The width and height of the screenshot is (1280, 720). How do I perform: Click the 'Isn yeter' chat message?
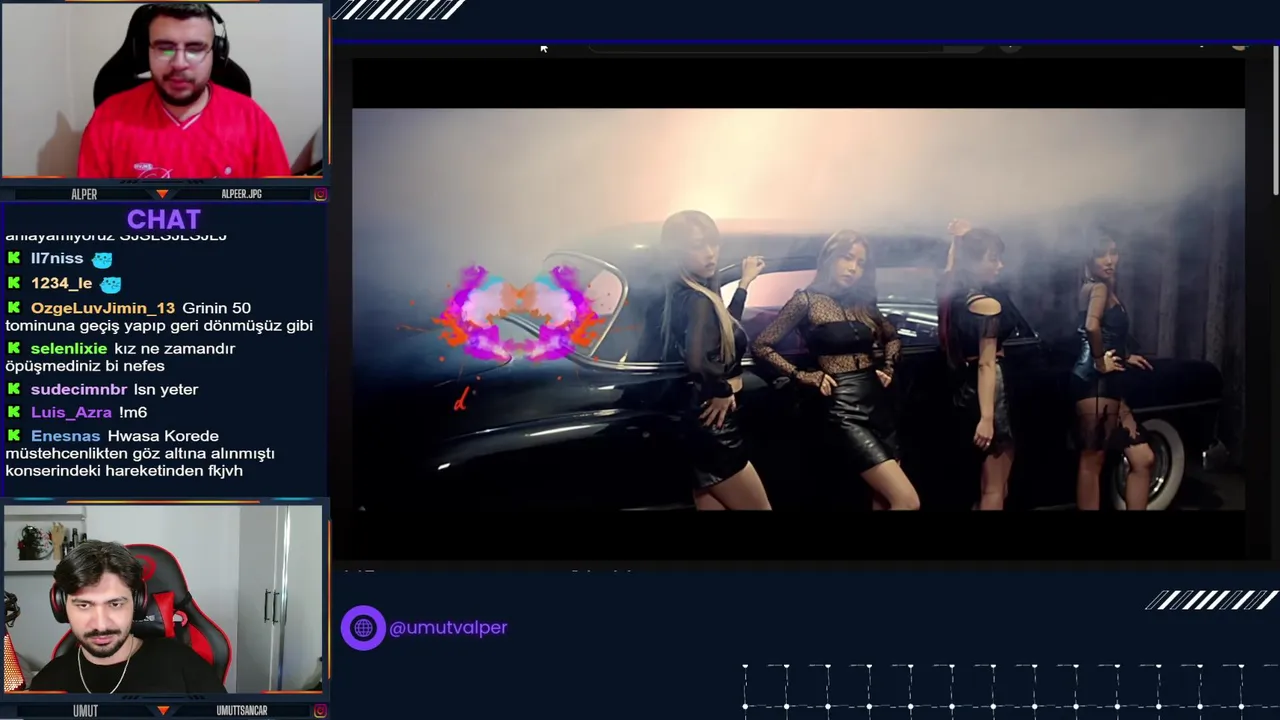(x=166, y=389)
